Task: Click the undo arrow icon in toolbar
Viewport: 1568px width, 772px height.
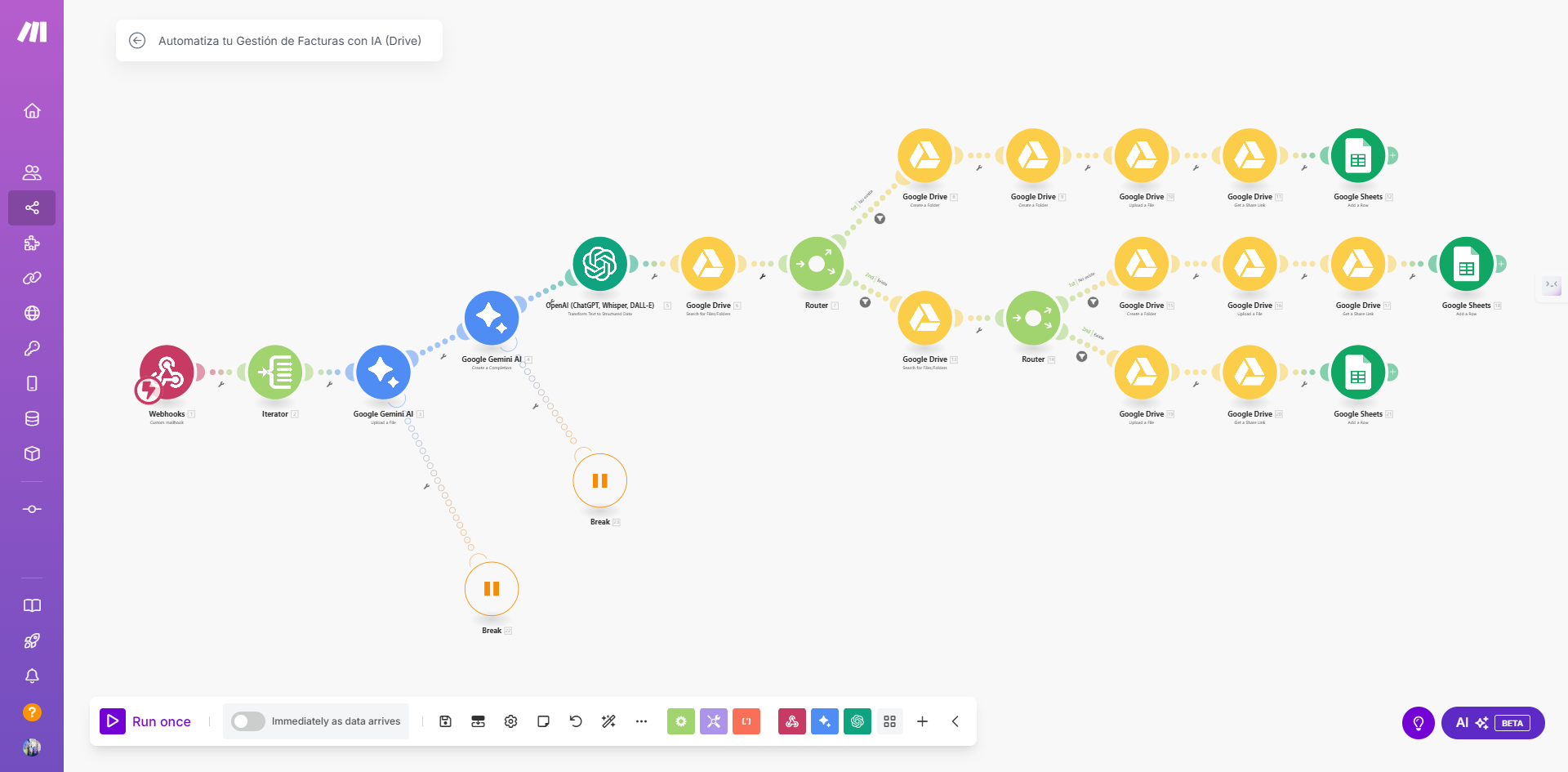Action: coord(576,721)
